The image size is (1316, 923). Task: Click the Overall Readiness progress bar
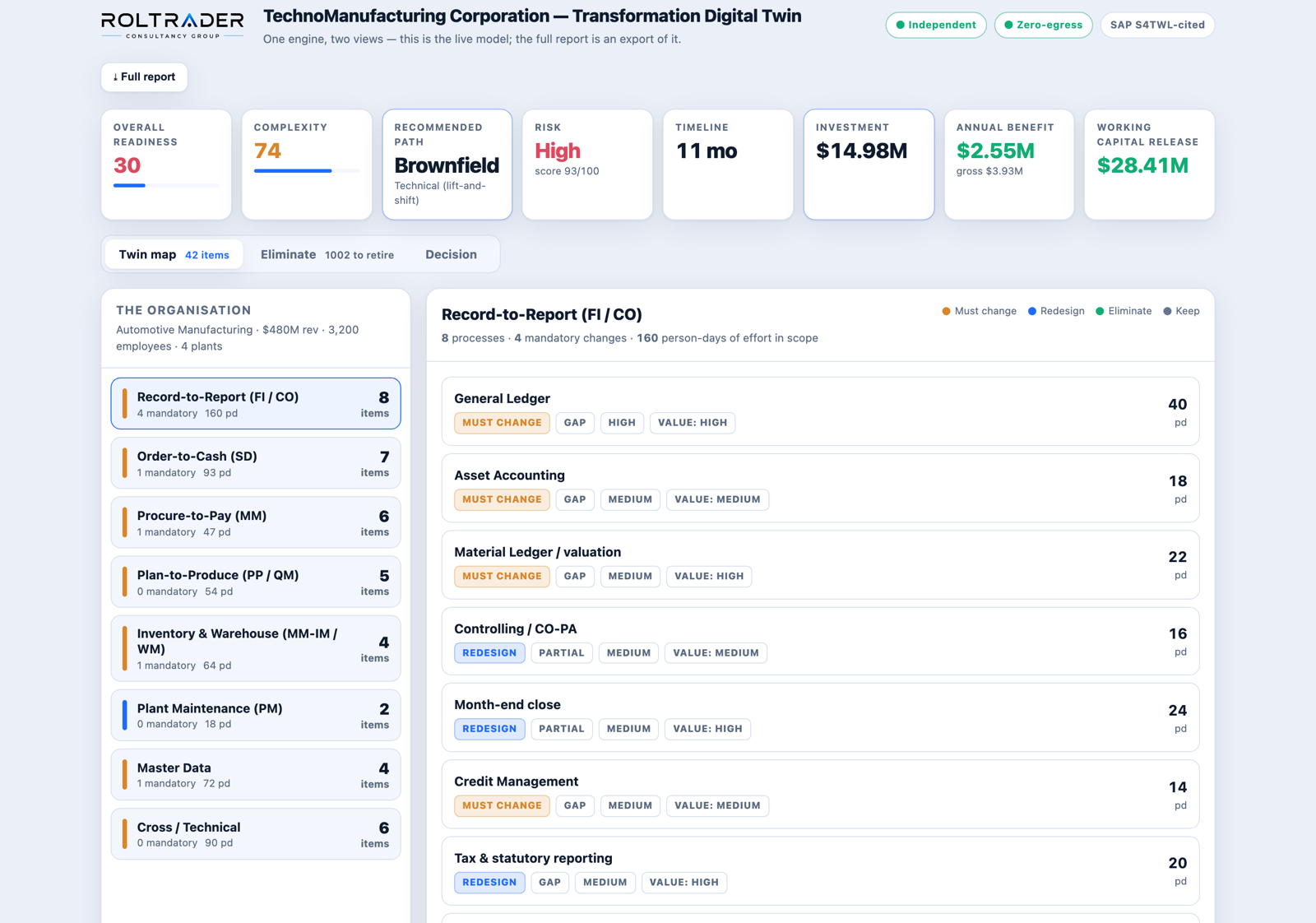pyautogui.click(x=166, y=186)
